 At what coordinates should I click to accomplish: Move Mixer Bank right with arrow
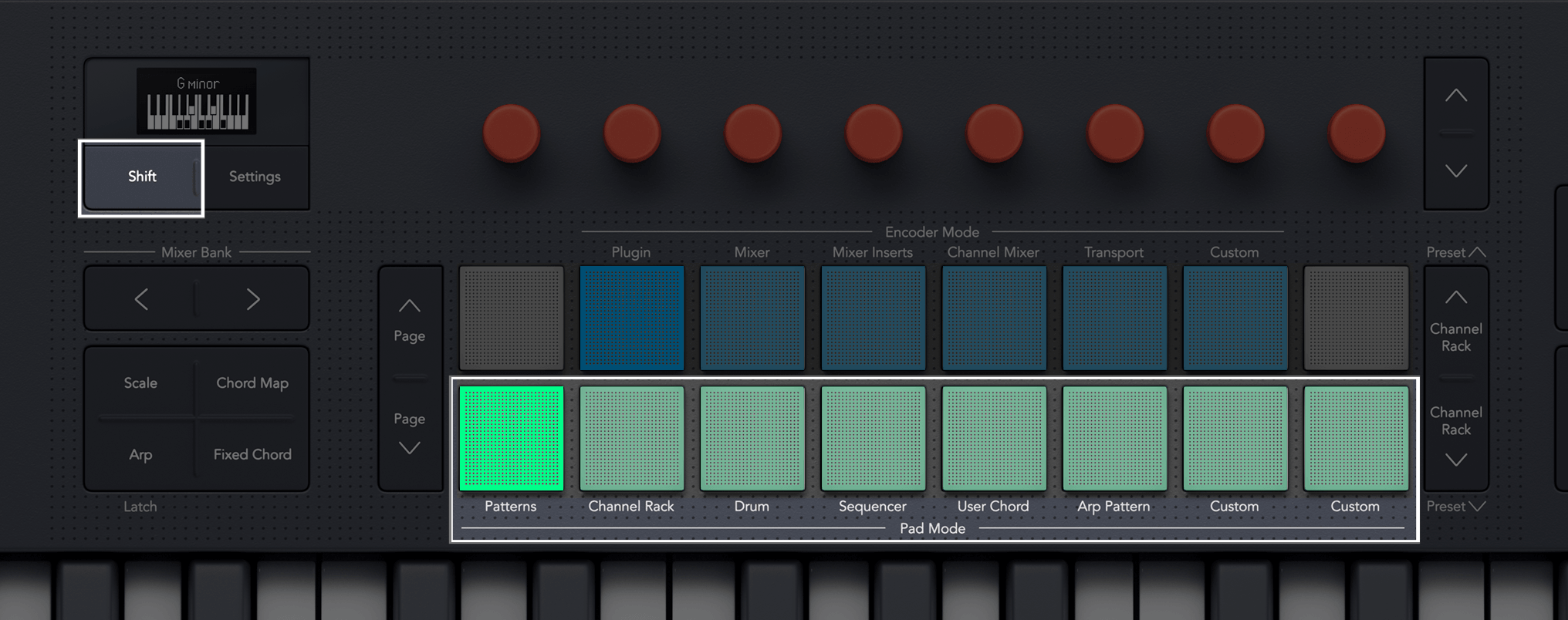pyautogui.click(x=253, y=299)
